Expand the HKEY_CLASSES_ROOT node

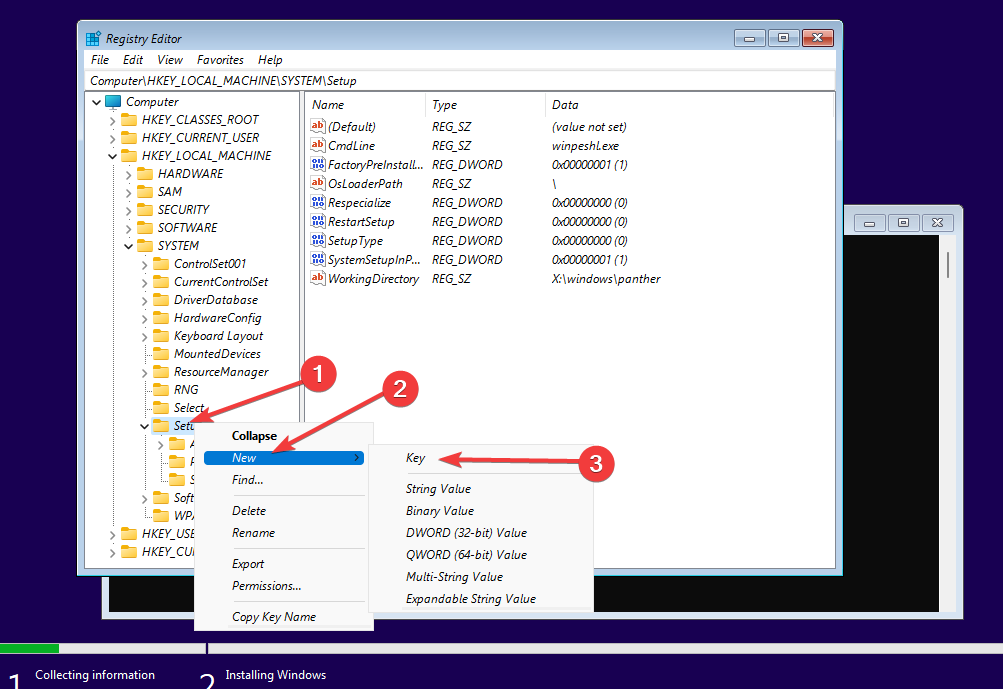[113, 120]
